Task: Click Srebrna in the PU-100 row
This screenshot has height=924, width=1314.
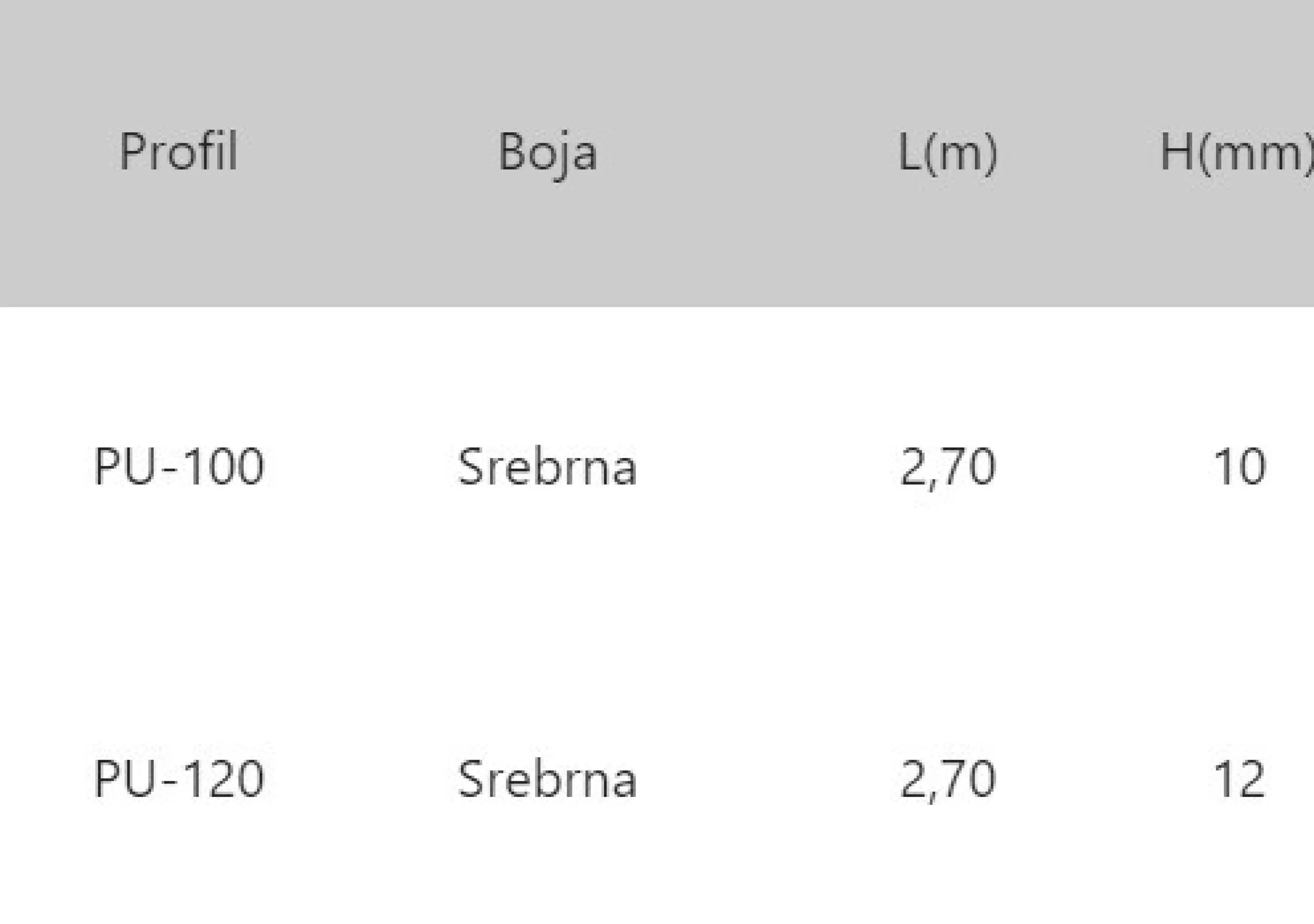Action: click(547, 467)
